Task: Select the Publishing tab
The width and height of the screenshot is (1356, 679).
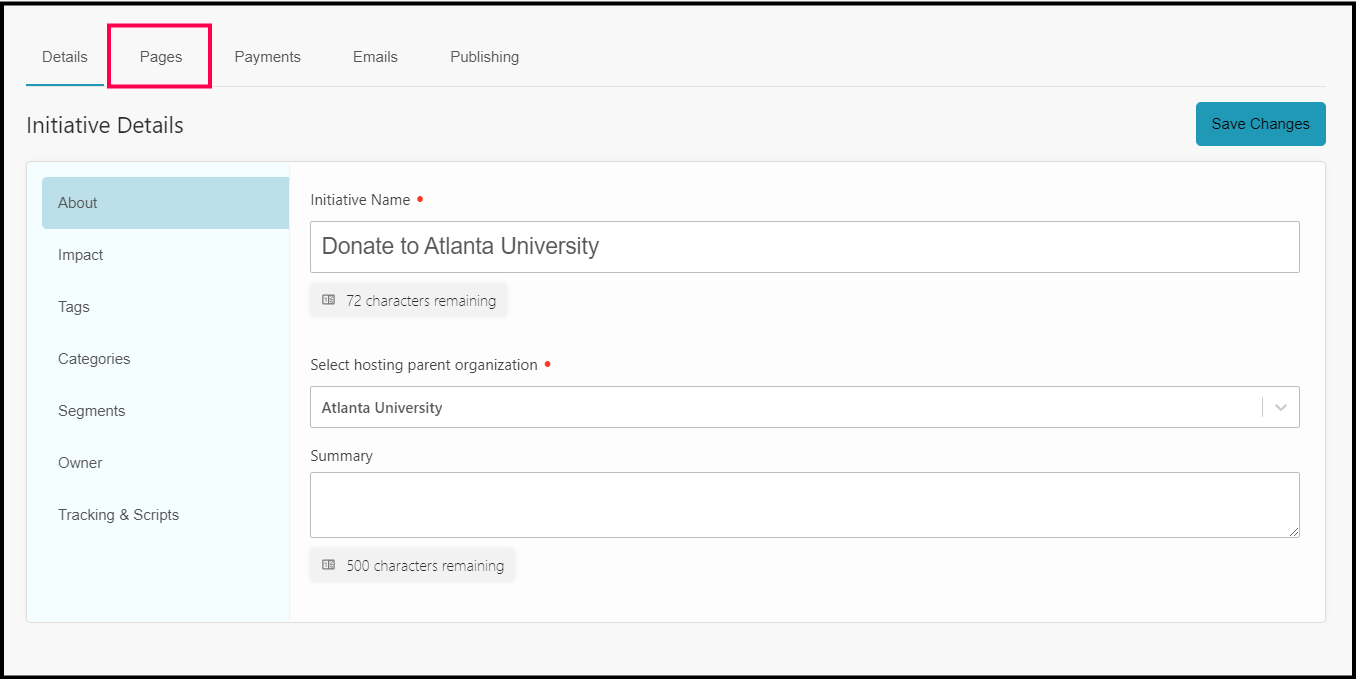Action: (x=484, y=57)
